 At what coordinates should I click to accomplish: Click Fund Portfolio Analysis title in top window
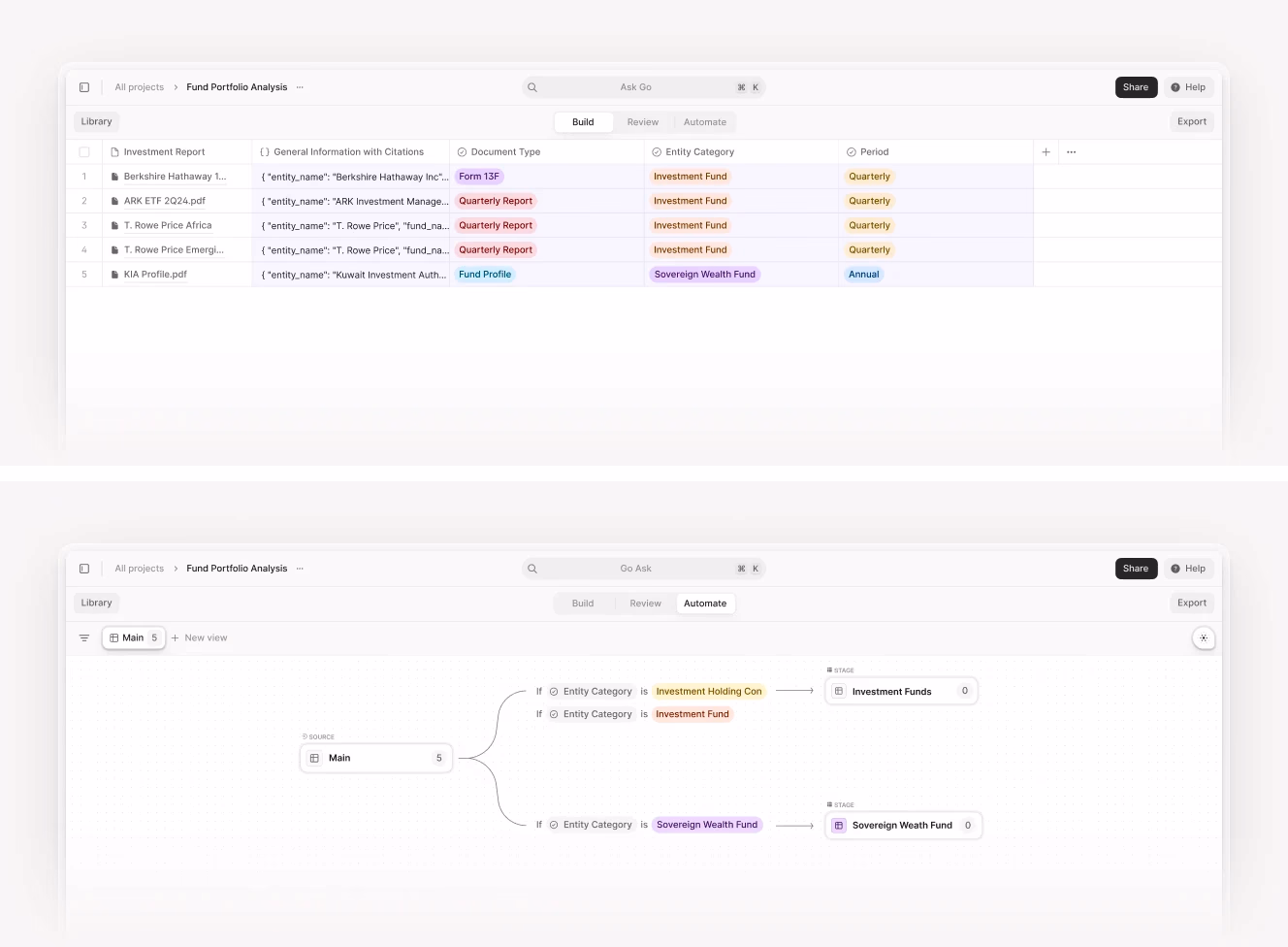[x=237, y=87]
